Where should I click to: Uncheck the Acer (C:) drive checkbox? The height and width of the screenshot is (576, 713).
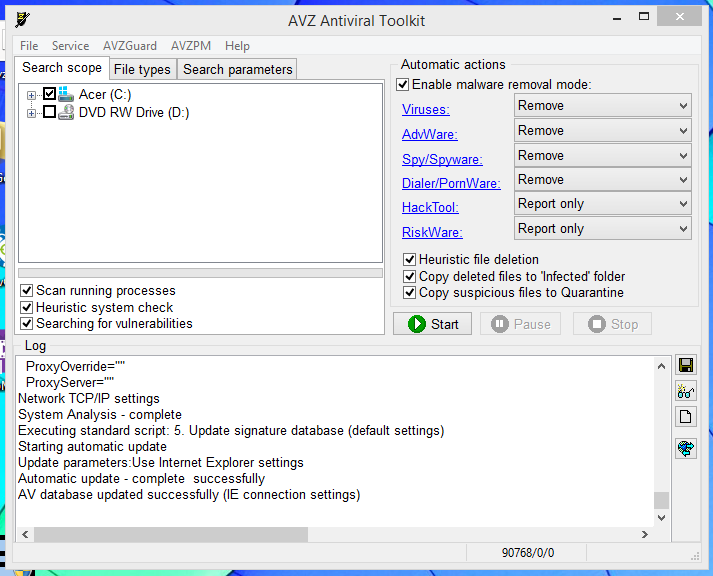coord(50,94)
